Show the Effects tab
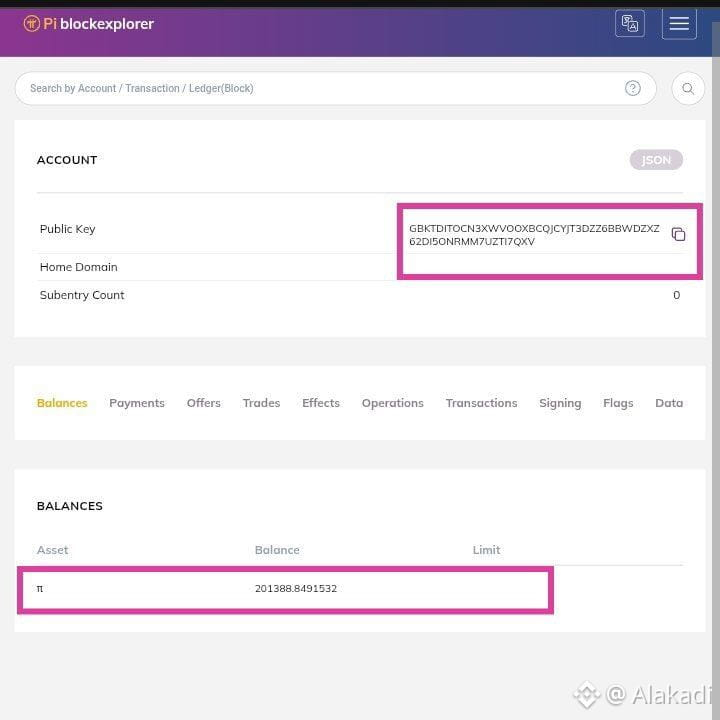 point(321,403)
